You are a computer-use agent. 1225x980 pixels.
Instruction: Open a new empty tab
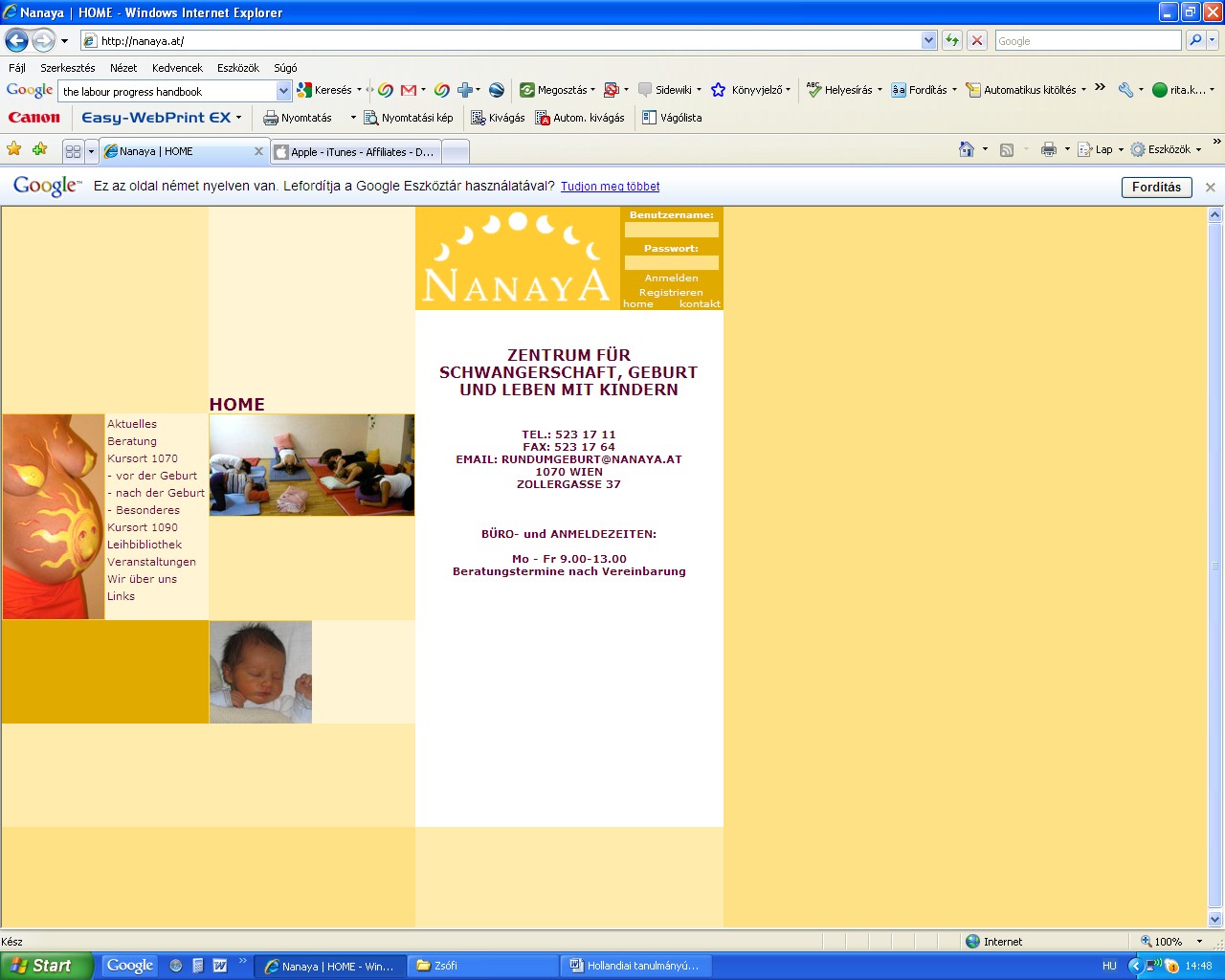click(x=456, y=151)
